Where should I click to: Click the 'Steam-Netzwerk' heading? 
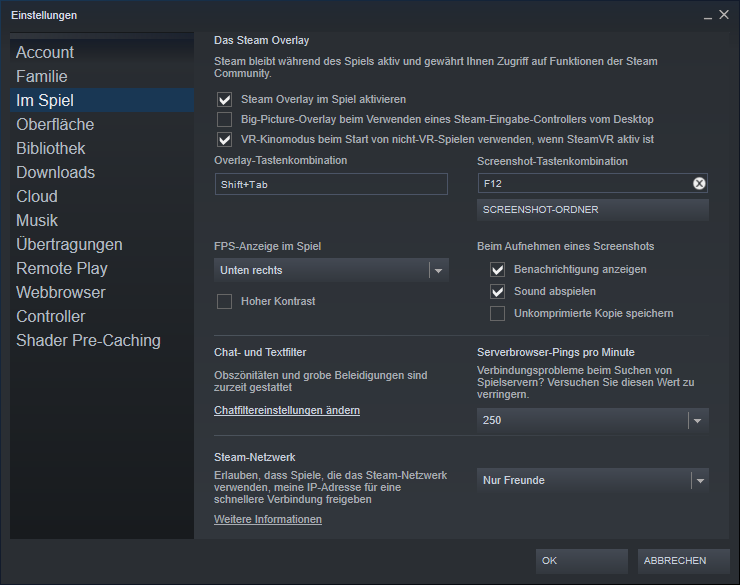254,457
